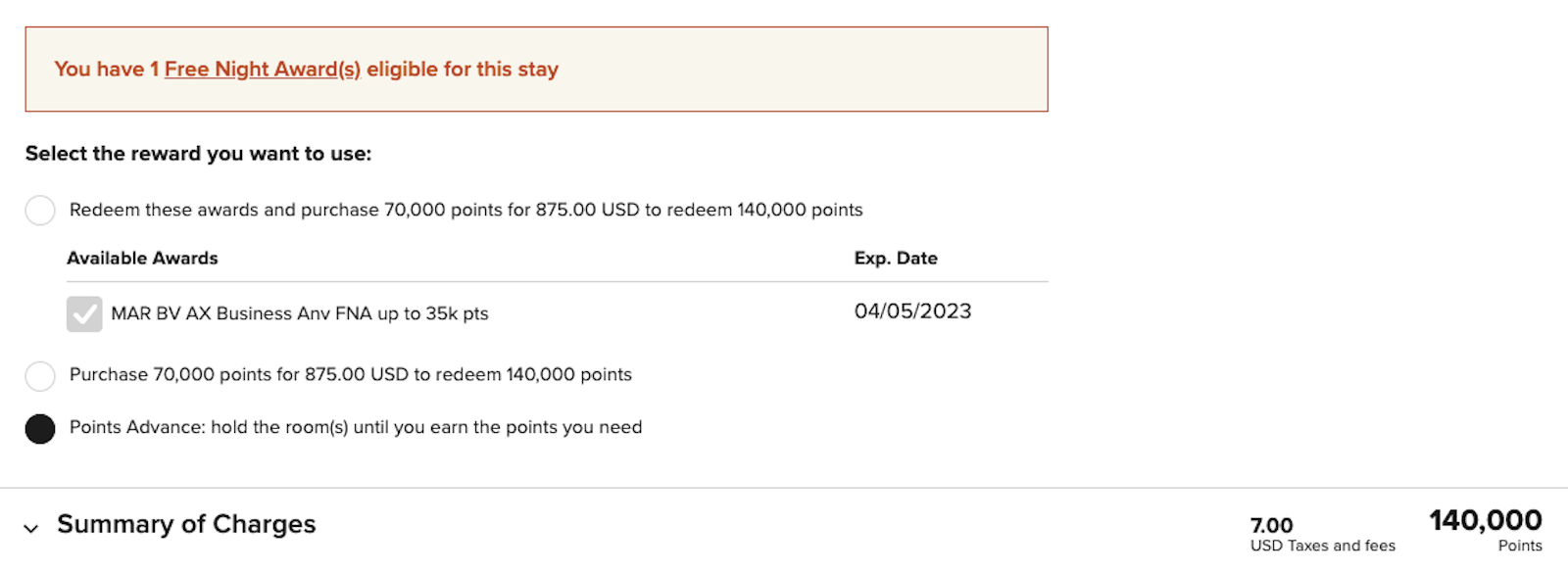Choose redeem awards and purchase points option
Screen dimensions: 1568x573
pyautogui.click(x=39, y=210)
